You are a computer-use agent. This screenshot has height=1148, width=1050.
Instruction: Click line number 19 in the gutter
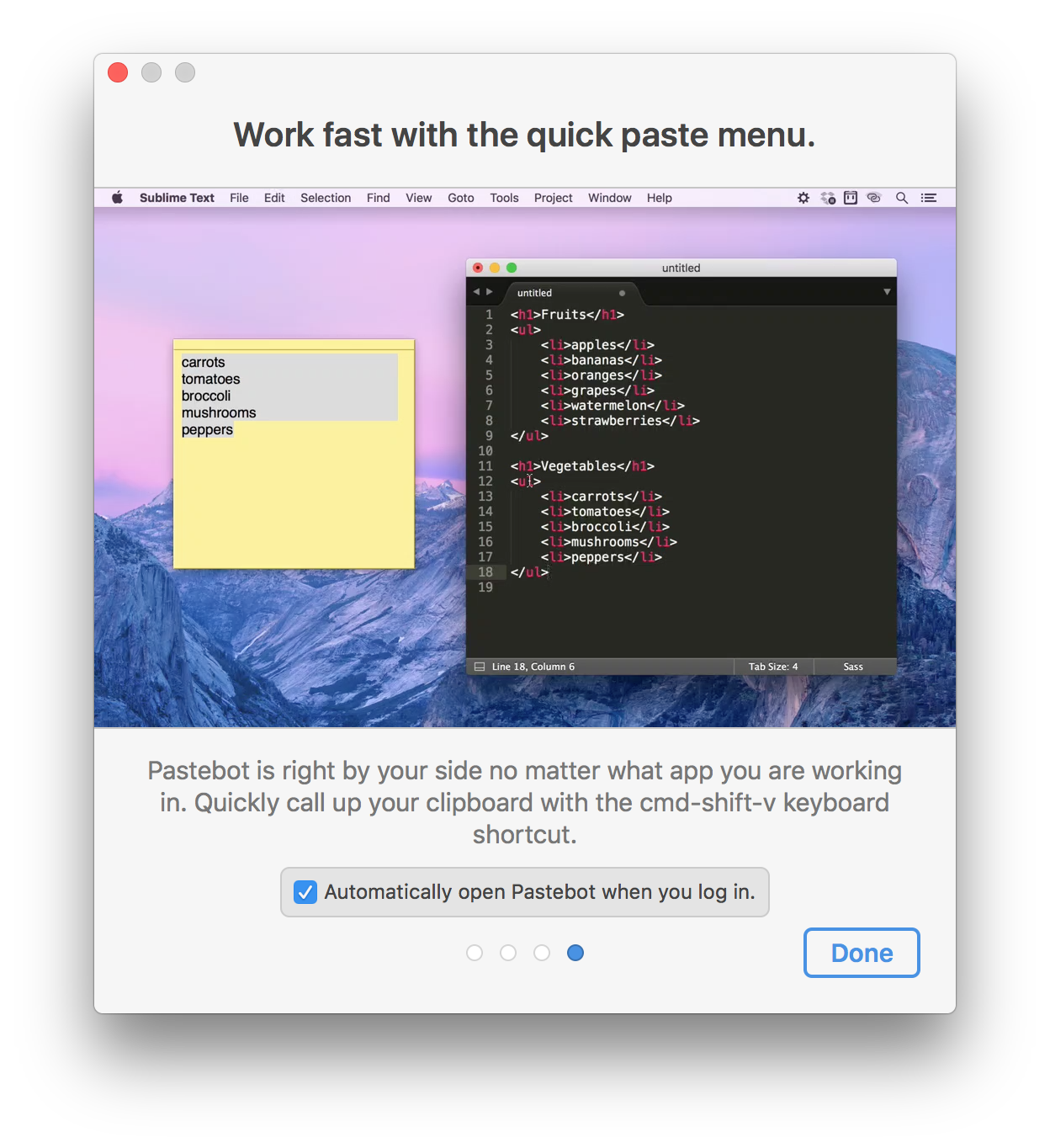(x=485, y=587)
